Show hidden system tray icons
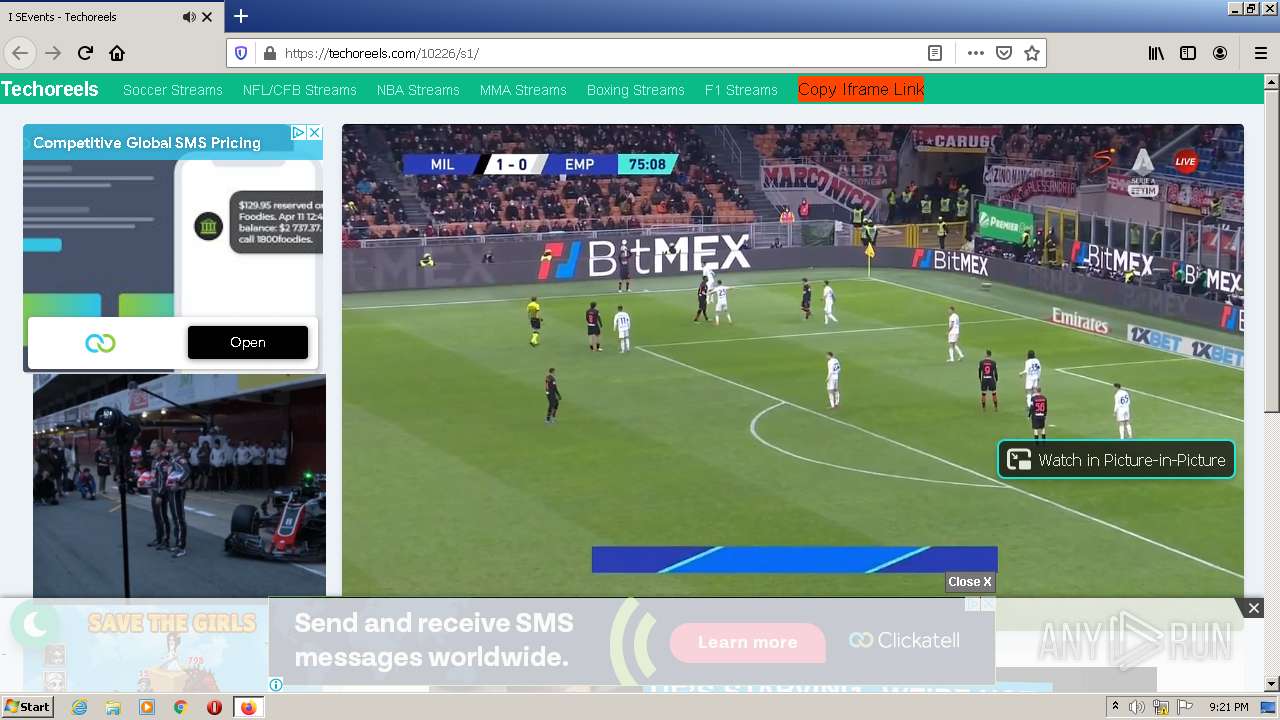The height and width of the screenshot is (720, 1280). click(1115, 707)
